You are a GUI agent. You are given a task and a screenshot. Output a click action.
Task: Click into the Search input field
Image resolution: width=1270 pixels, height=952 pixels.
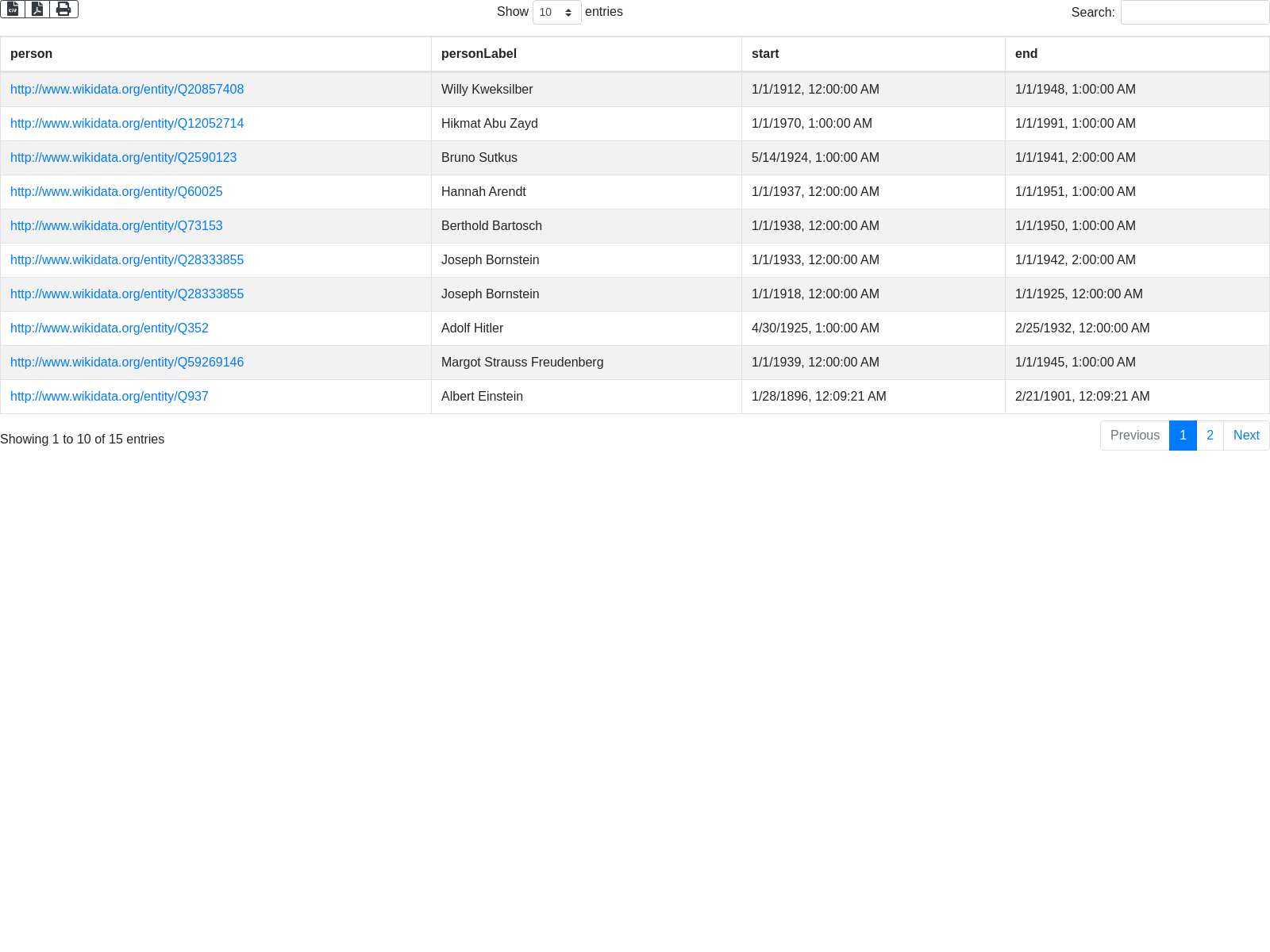(1195, 13)
